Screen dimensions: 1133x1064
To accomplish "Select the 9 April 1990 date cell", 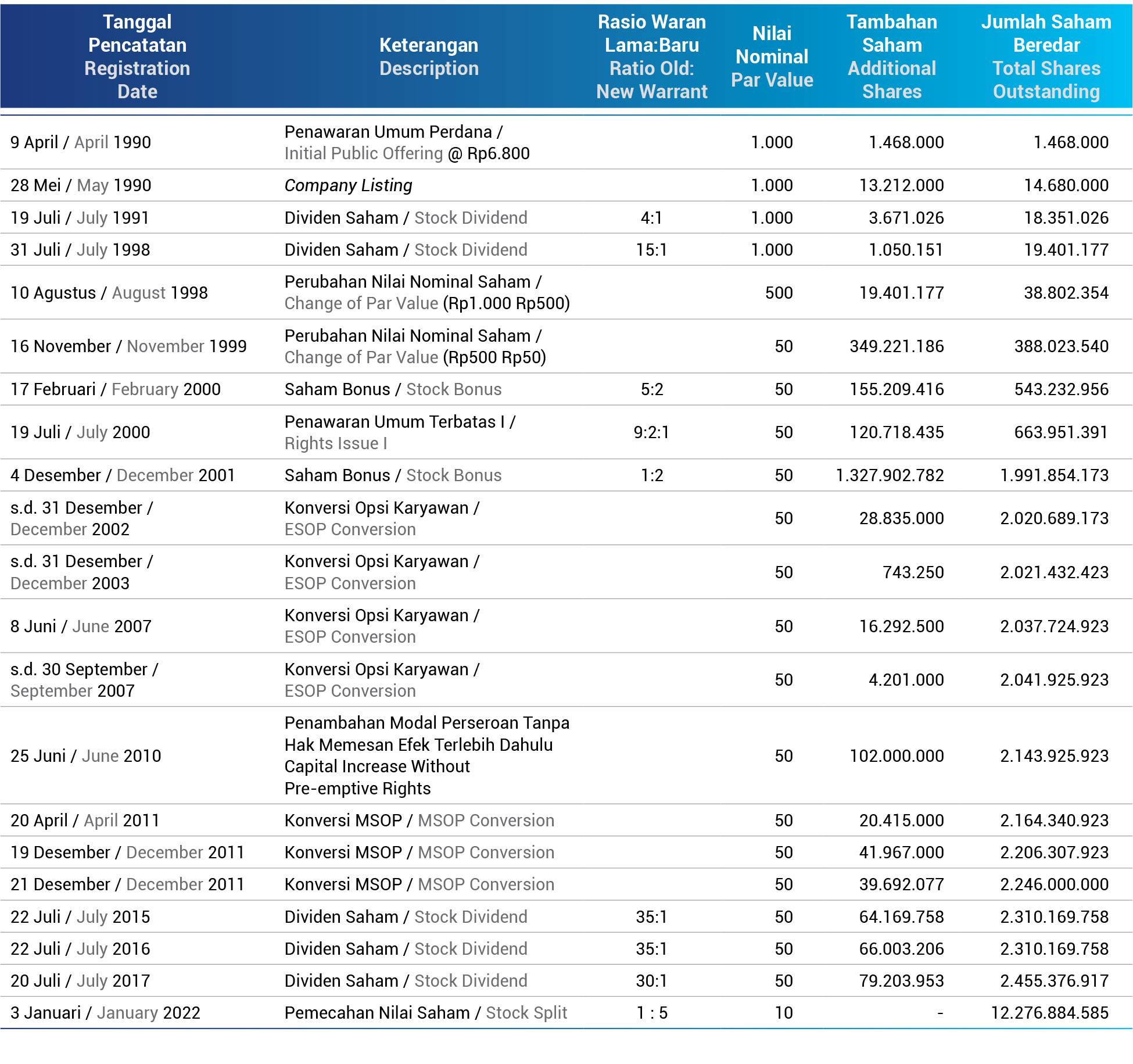I will click(81, 142).
